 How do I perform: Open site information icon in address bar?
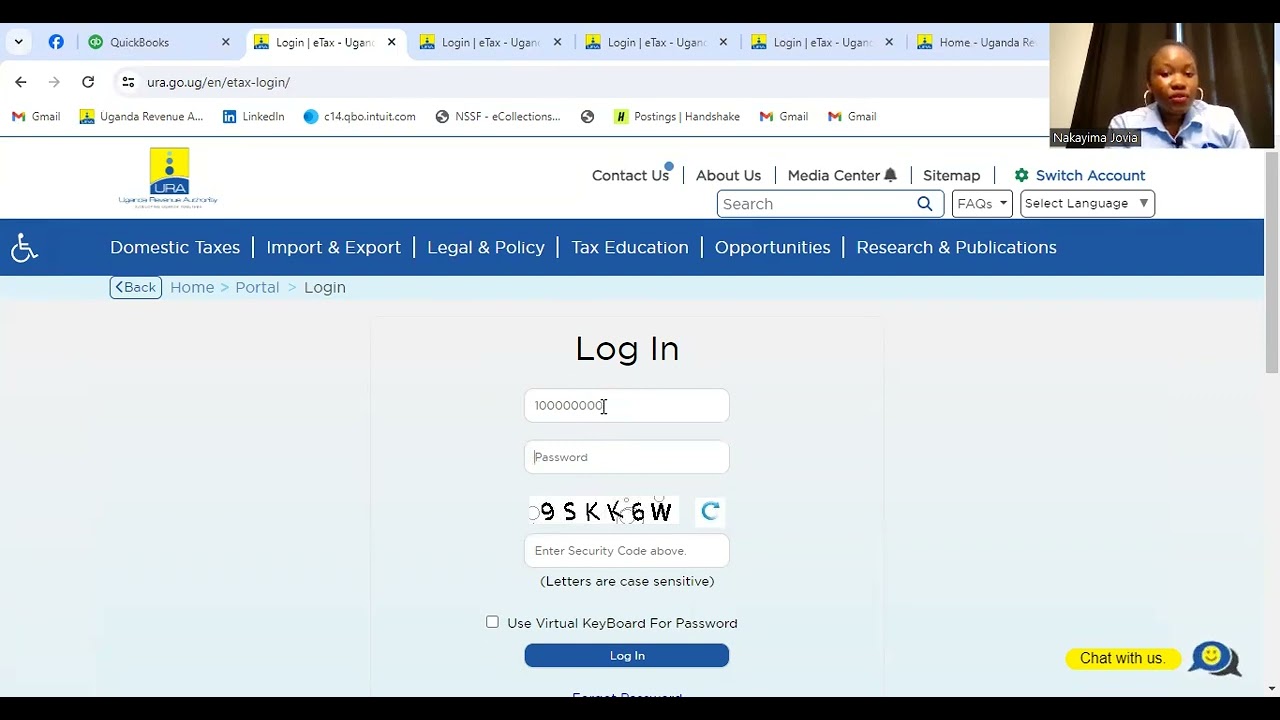coord(128,82)
